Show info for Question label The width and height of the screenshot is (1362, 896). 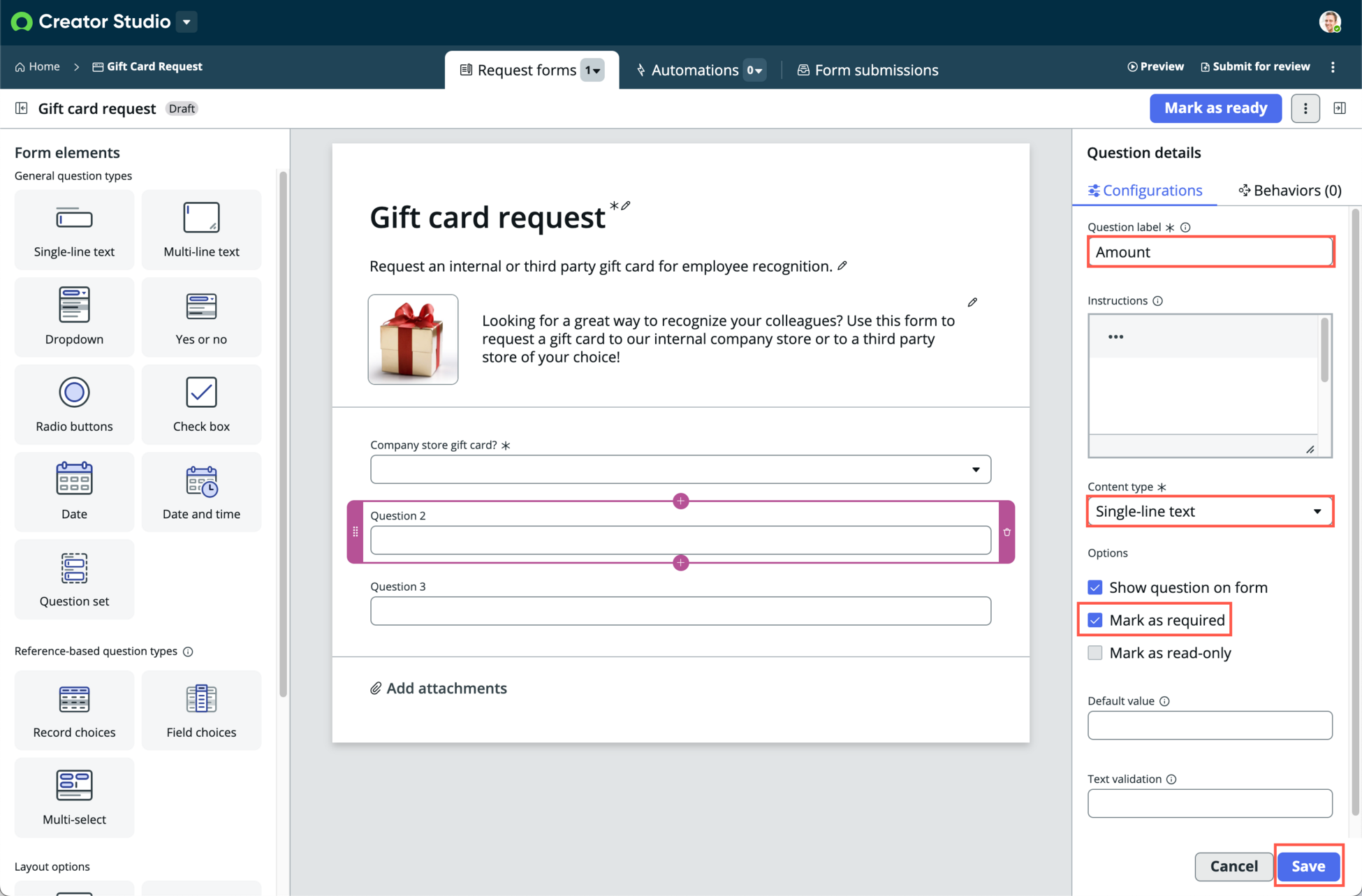tap(1185, 227)
